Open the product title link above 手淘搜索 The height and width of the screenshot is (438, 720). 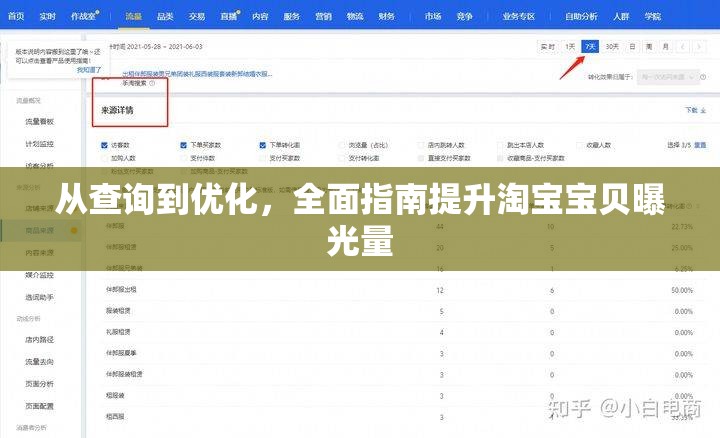pyautogui.click(x=197, y=73)
